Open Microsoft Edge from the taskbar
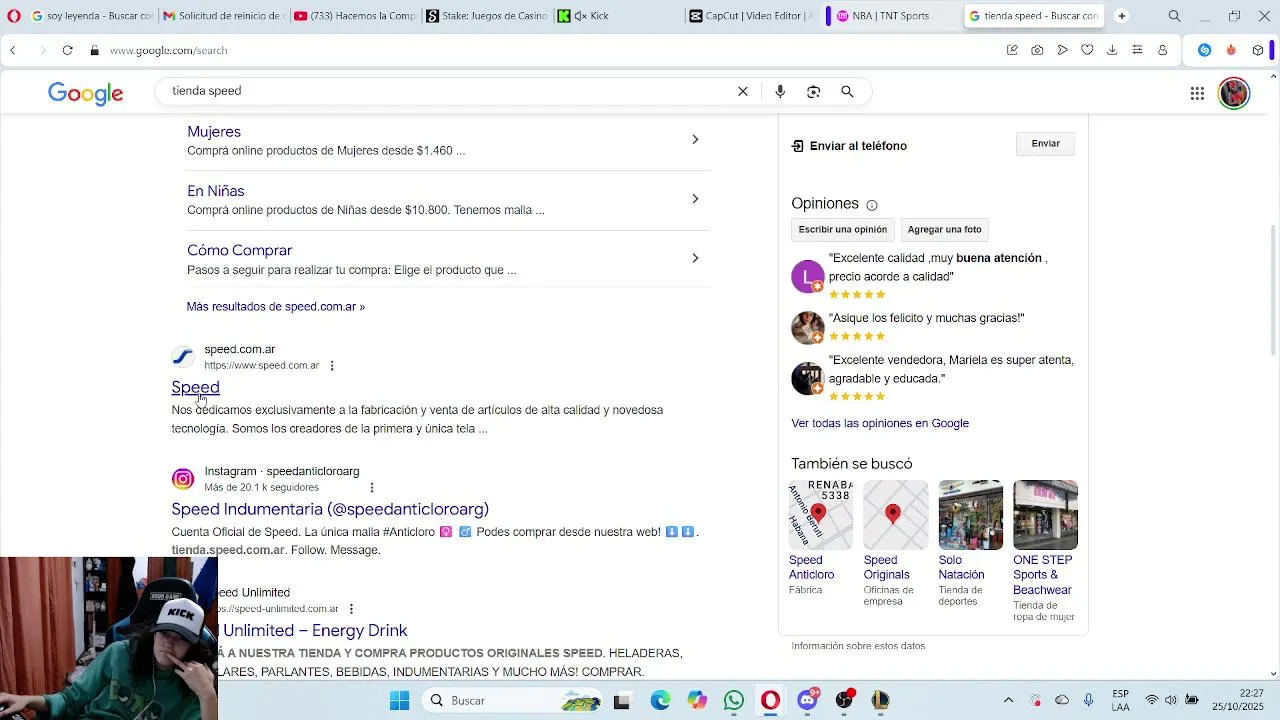The width and height of the screenshot is (1280, 720). point(660,700)
